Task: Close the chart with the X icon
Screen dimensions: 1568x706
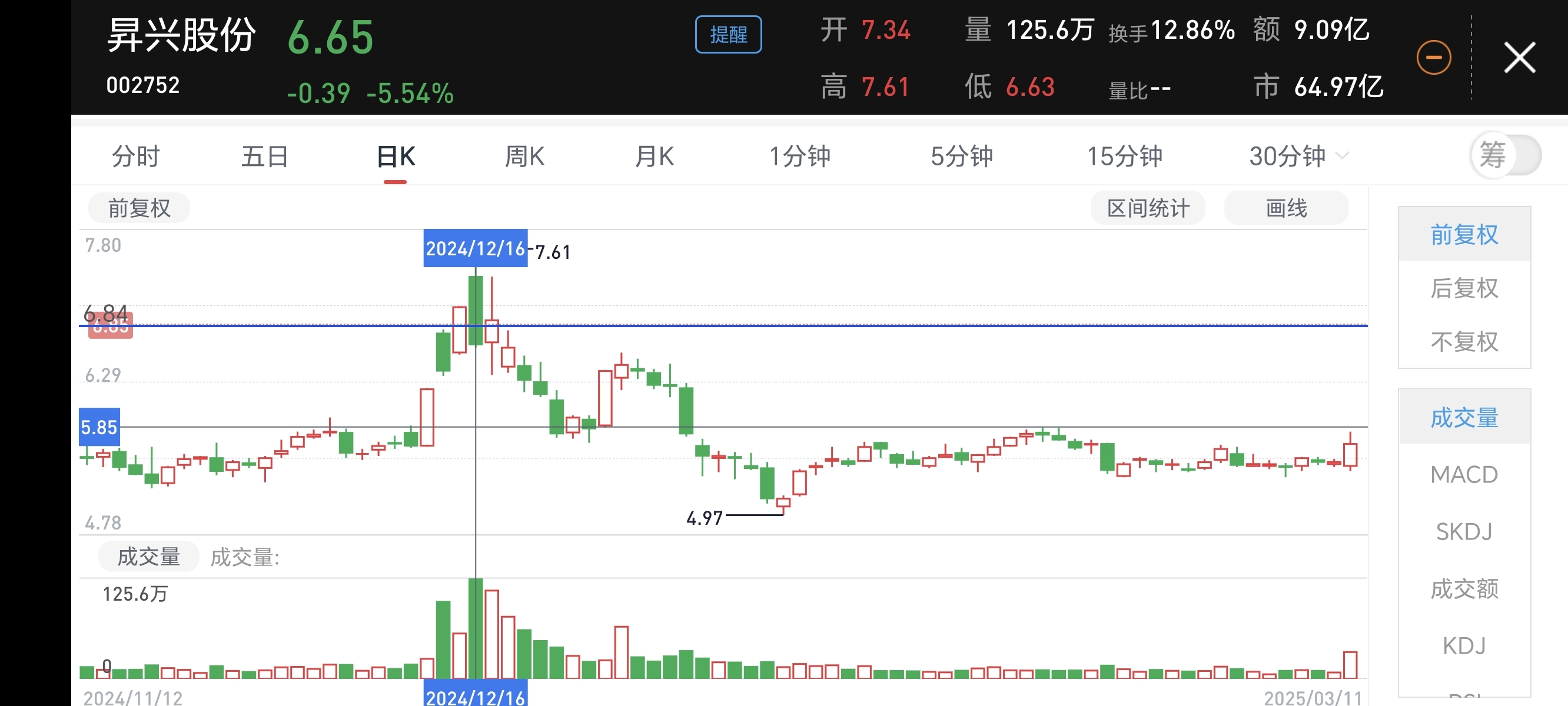Action: (x=1519, y=58)
